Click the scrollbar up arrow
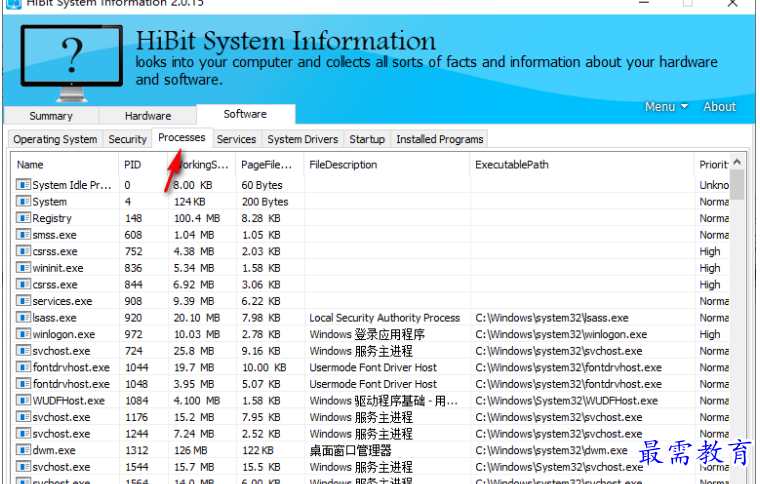Viewport: 760px width, 484px height. tap(737, 162)
